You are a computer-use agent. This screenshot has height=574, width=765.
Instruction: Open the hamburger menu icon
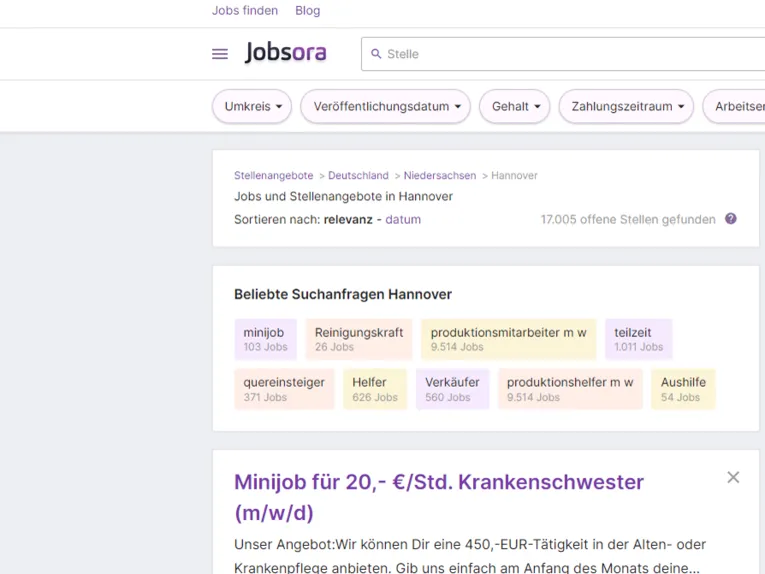[220, 54]
